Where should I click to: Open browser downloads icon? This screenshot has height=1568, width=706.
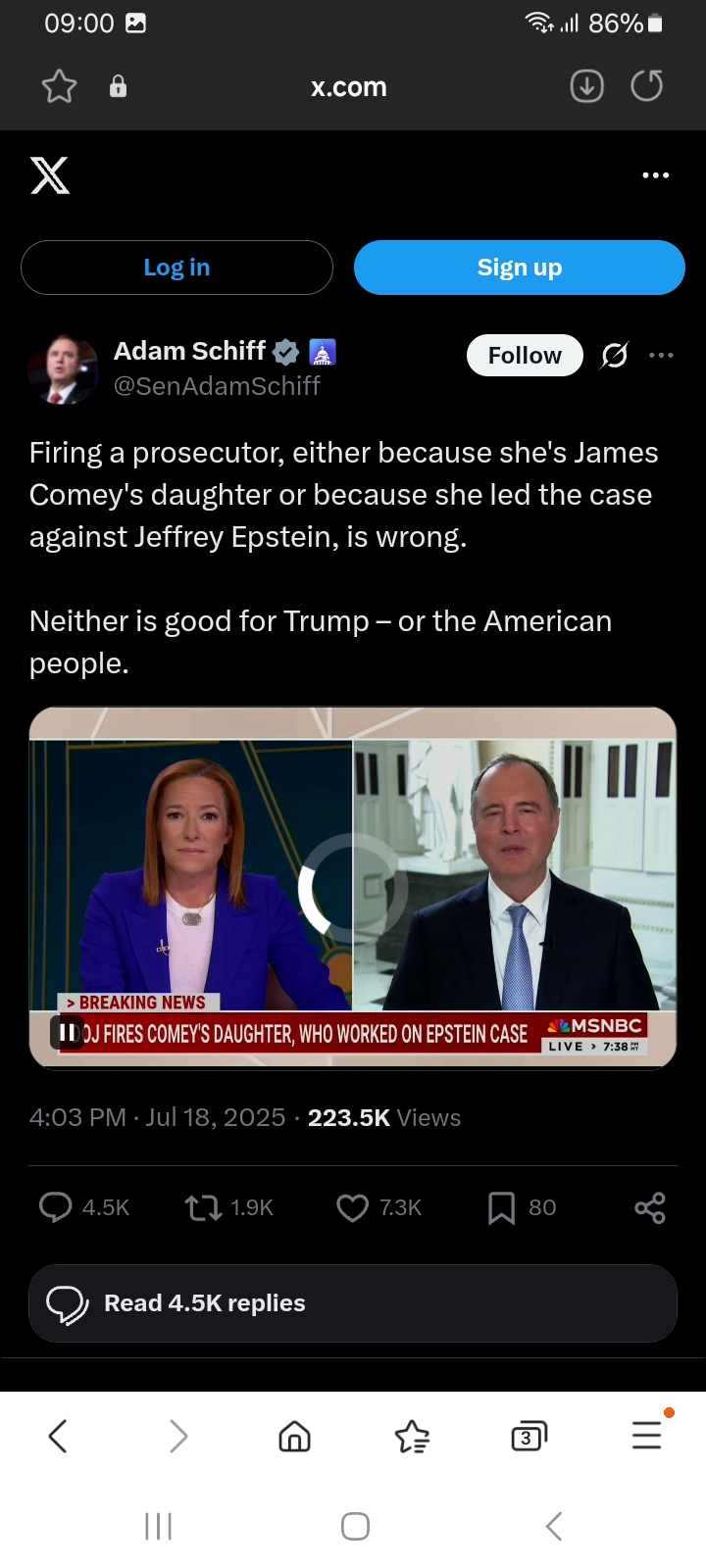point(586,86)
